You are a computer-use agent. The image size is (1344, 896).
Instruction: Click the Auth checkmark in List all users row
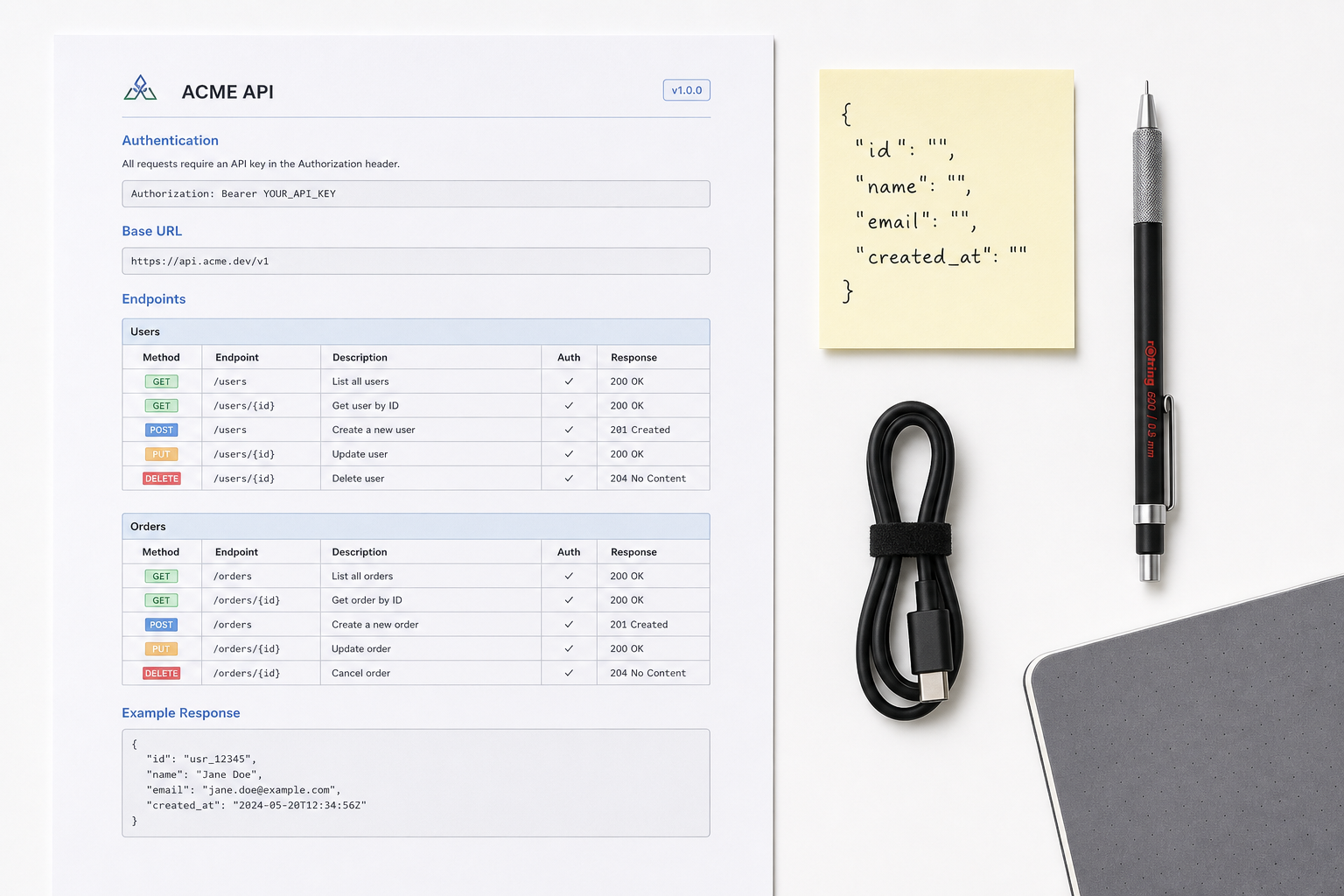point(569,381)
